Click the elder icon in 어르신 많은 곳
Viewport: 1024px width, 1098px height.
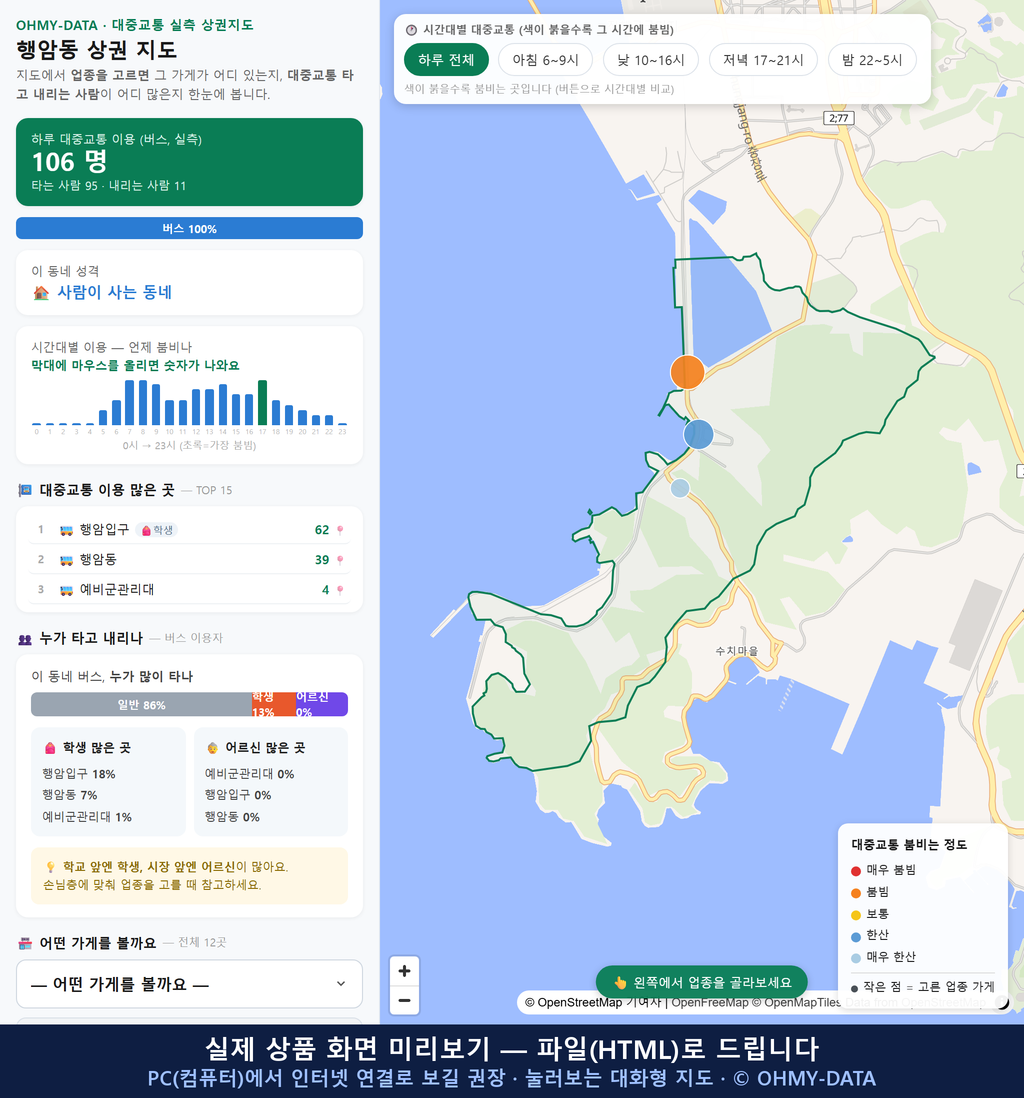tap(212, 748)
